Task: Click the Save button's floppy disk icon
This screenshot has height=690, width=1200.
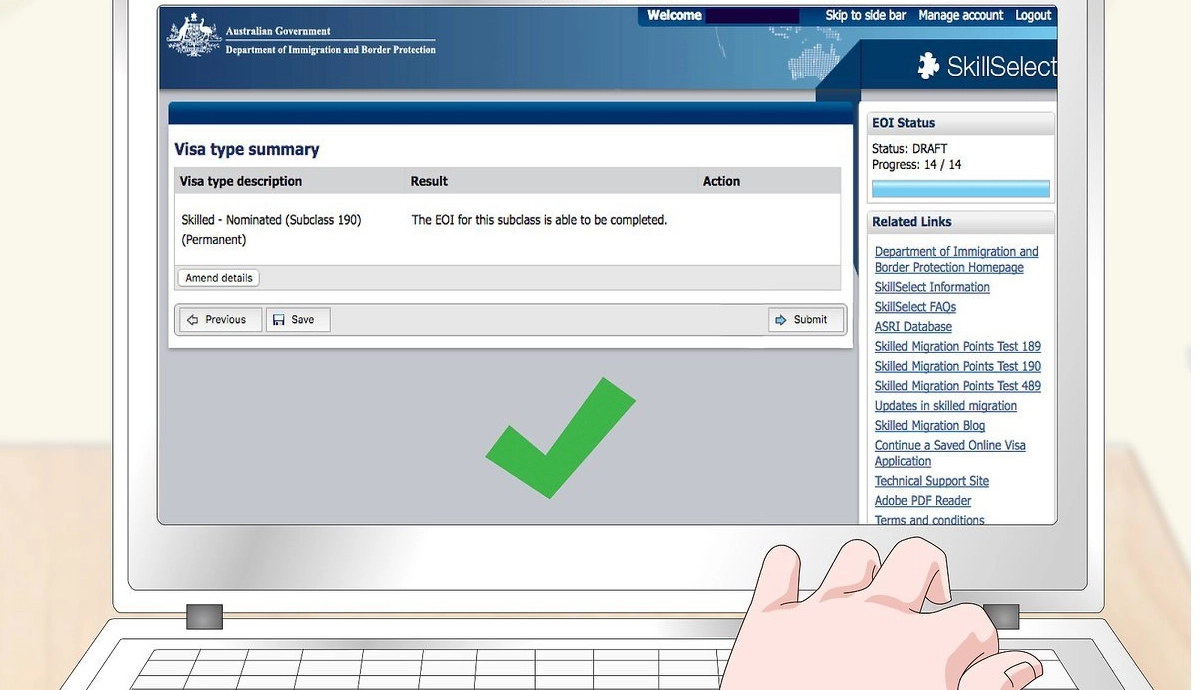Action: pyautogui.click(x=279, y=320)
